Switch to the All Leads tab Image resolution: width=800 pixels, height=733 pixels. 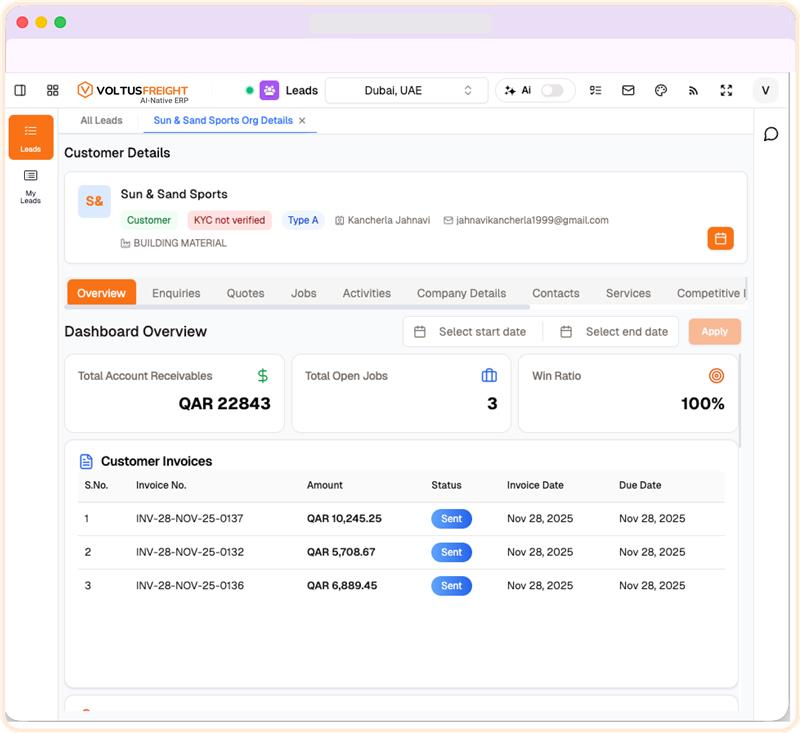[x=102, y=120]
